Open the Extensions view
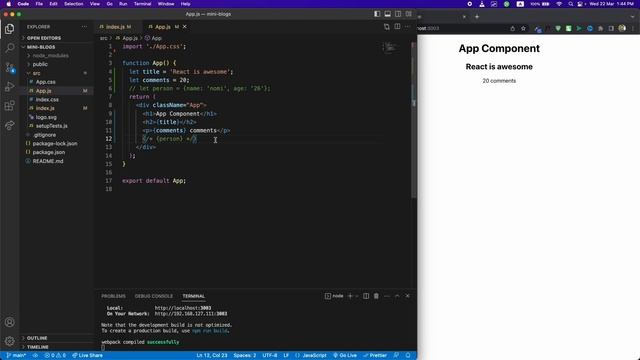The image size is (640, 360). pyautogui.click(x=9, y=106)
